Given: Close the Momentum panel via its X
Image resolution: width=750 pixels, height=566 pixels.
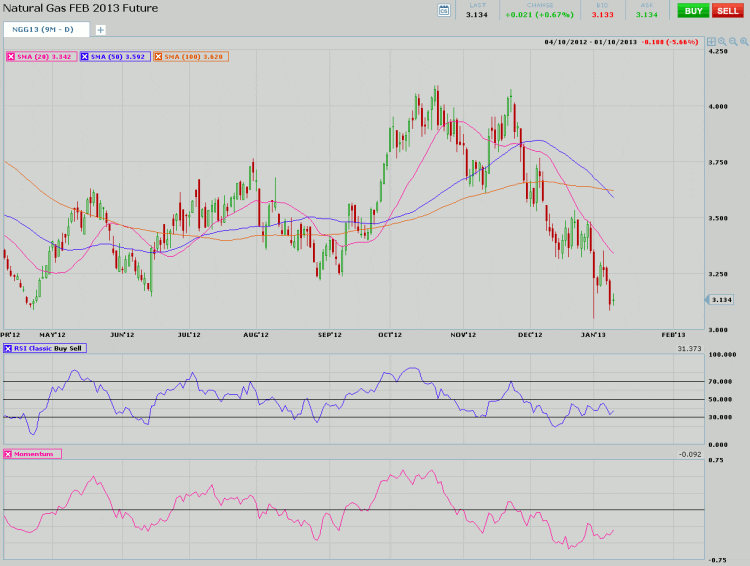Looking at the screenshot, I should [8, 454].
